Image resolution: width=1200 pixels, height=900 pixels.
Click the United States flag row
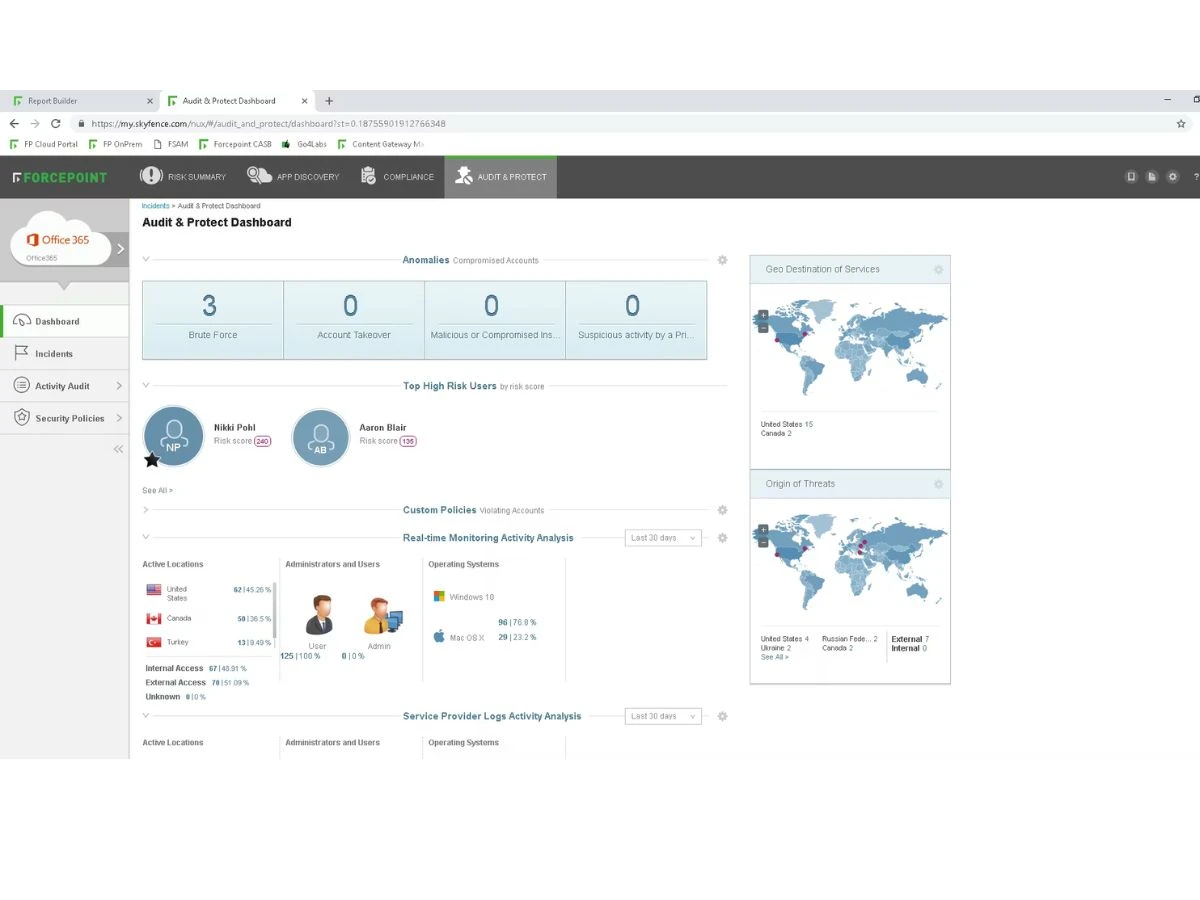tap(208, 593)
